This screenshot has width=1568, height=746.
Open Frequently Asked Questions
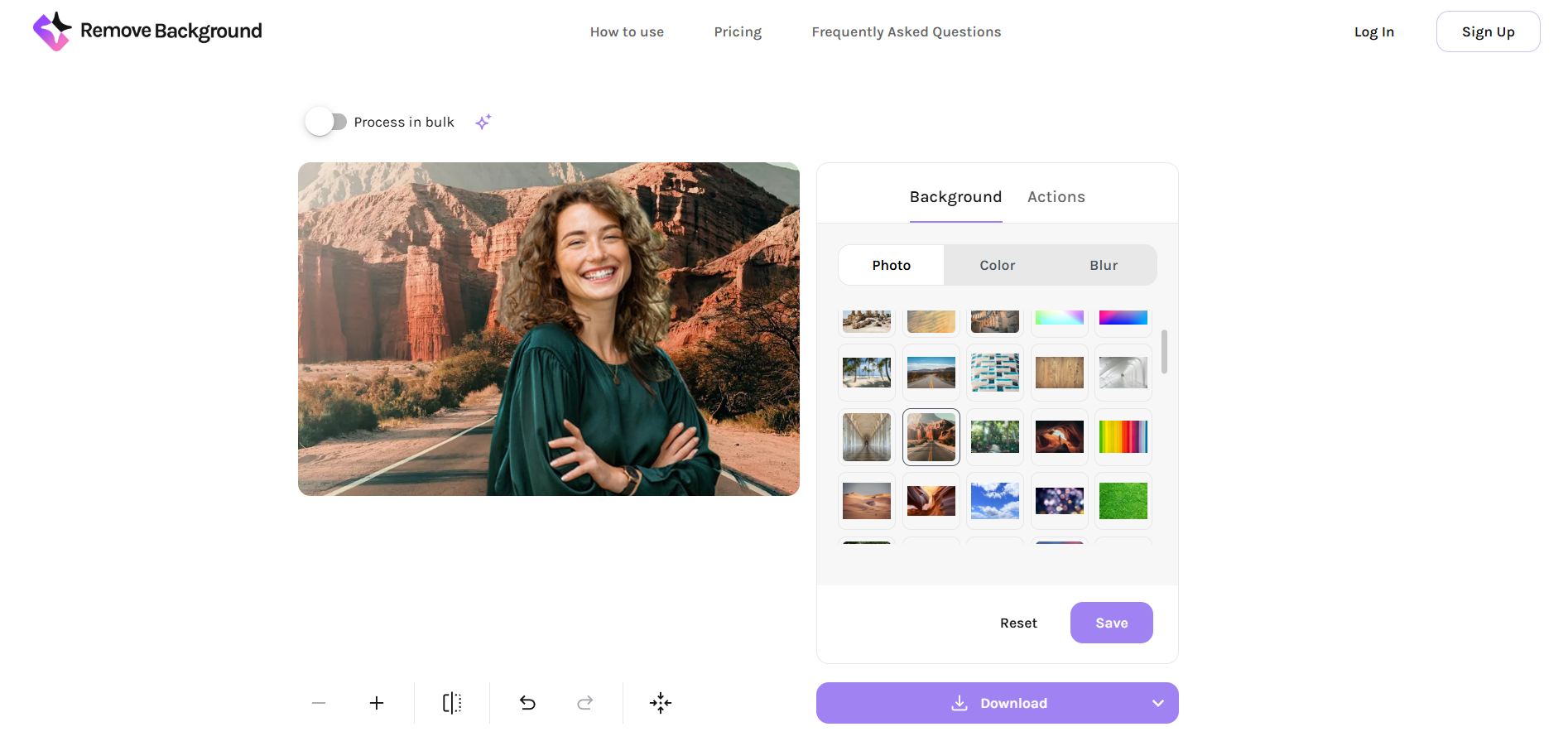[906, 31]
